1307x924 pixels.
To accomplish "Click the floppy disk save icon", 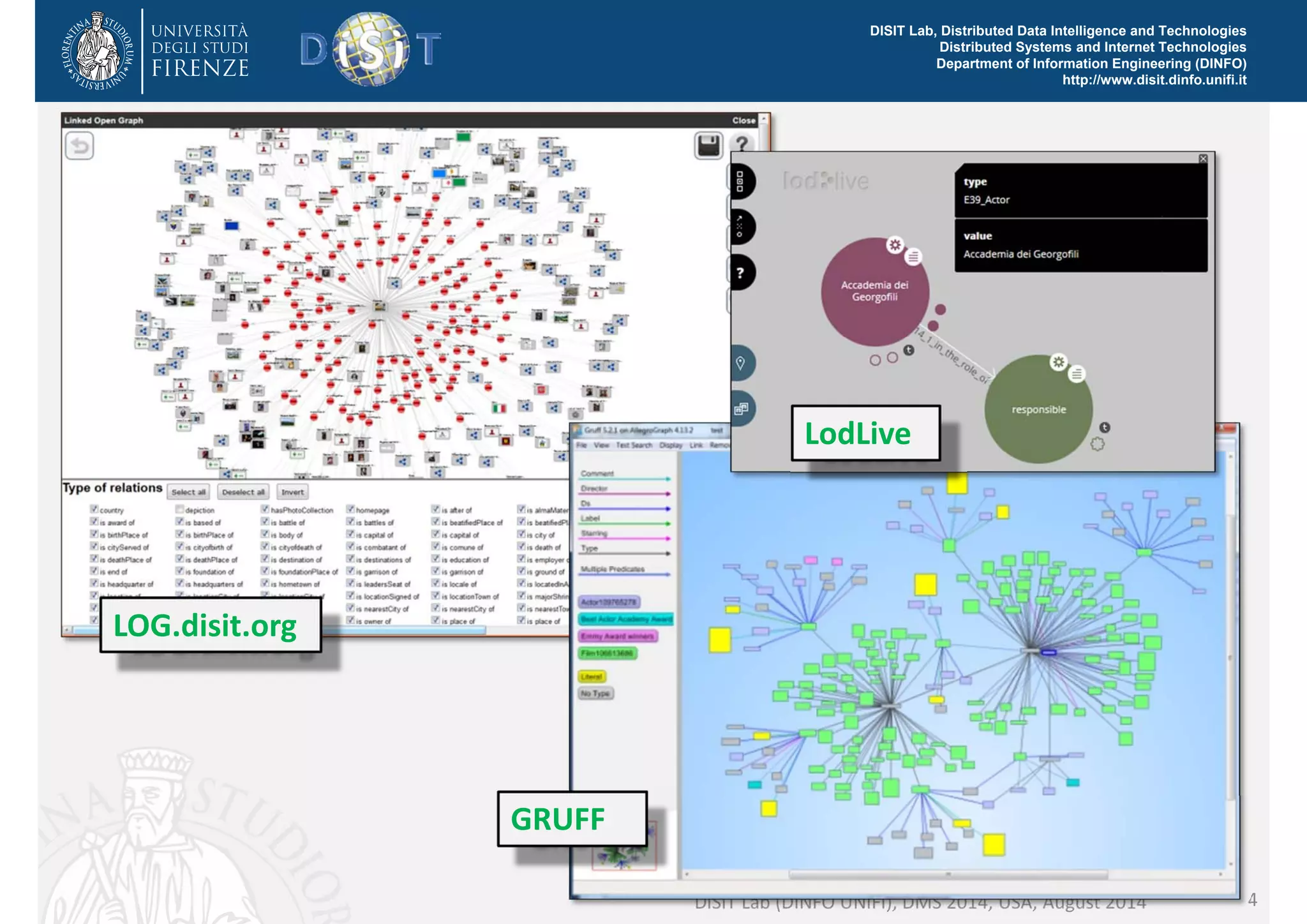I will pyautogui.click(x=708, y=146).
